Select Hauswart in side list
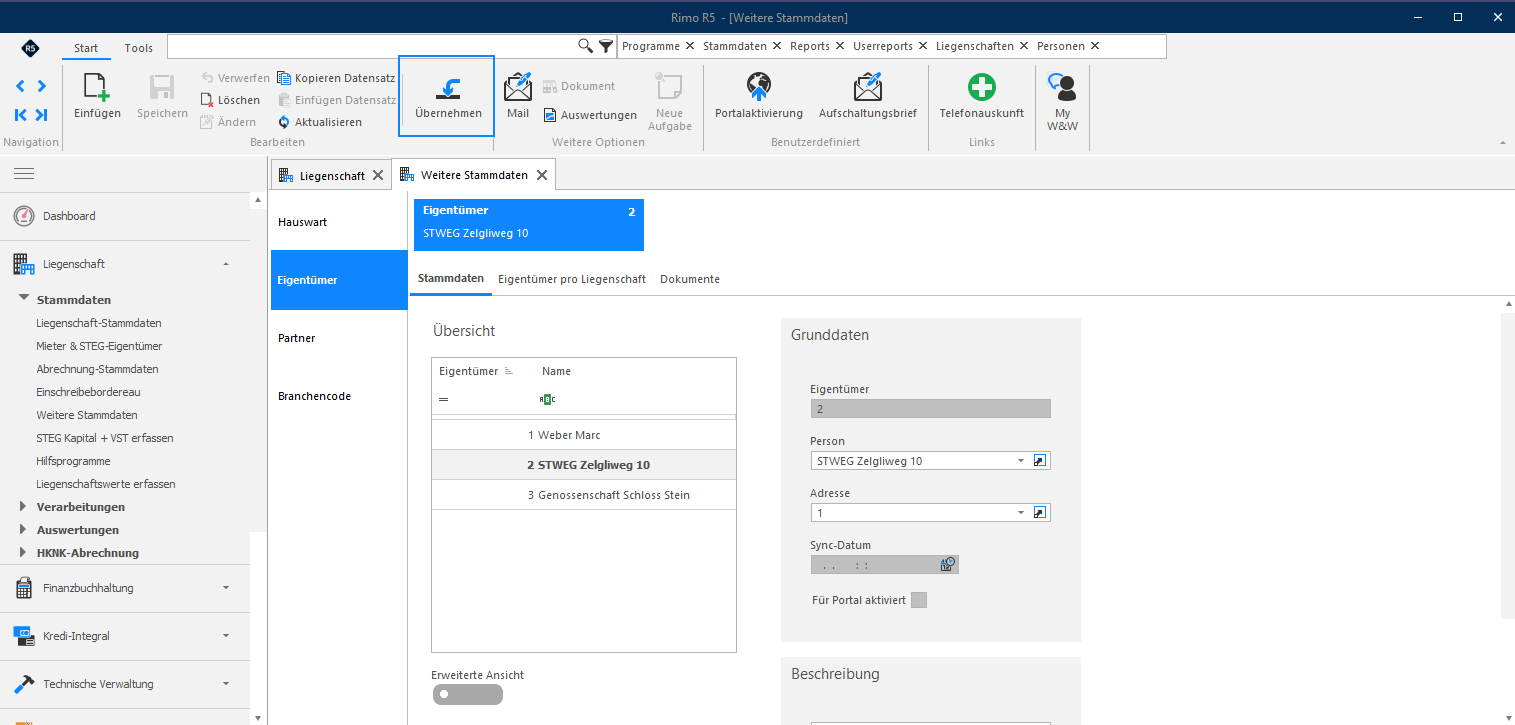This screenshot has width=1515, height=725. tap(339, 222)
